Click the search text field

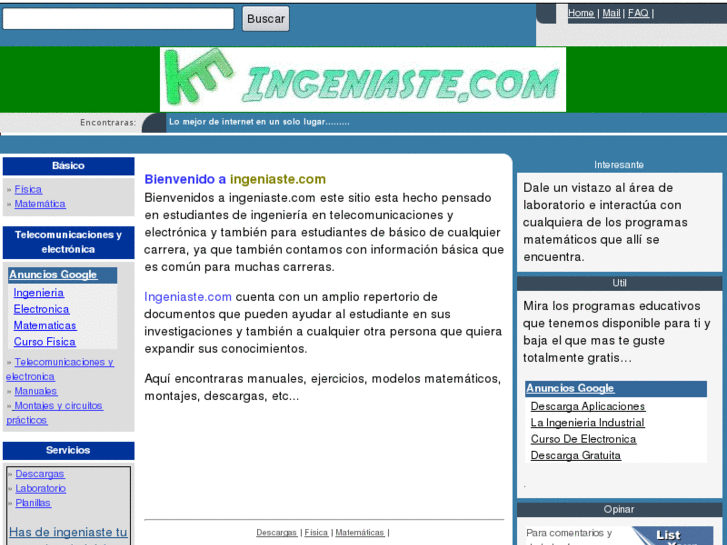(118, 19)
